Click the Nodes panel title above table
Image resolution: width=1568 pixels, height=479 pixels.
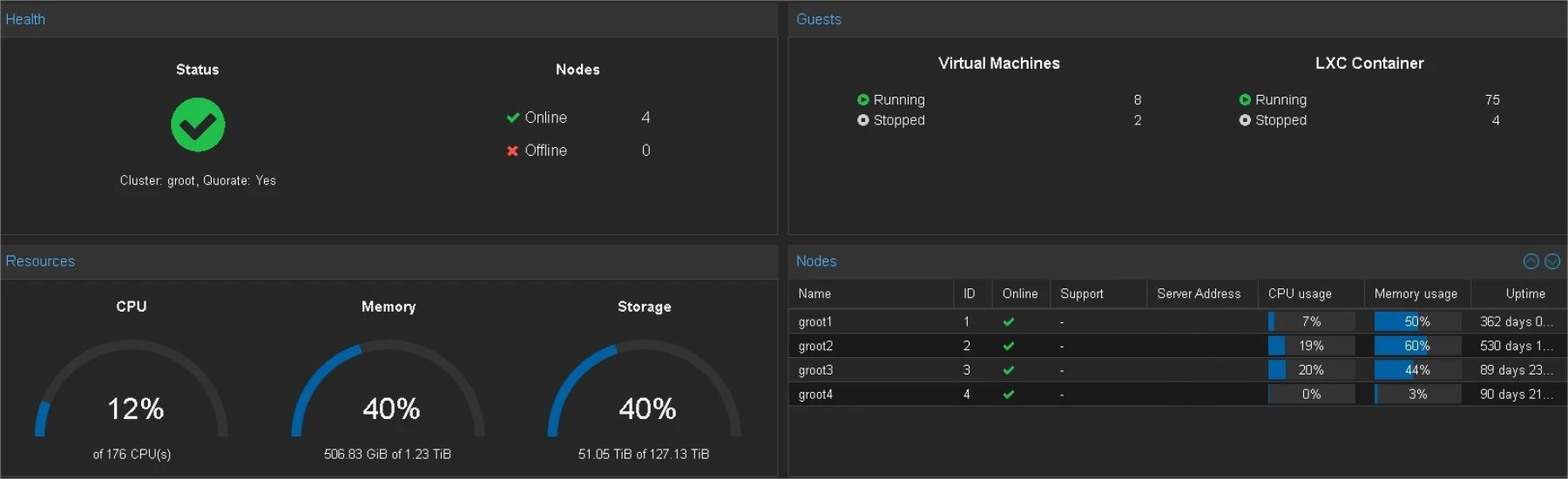tap(816, 261)
